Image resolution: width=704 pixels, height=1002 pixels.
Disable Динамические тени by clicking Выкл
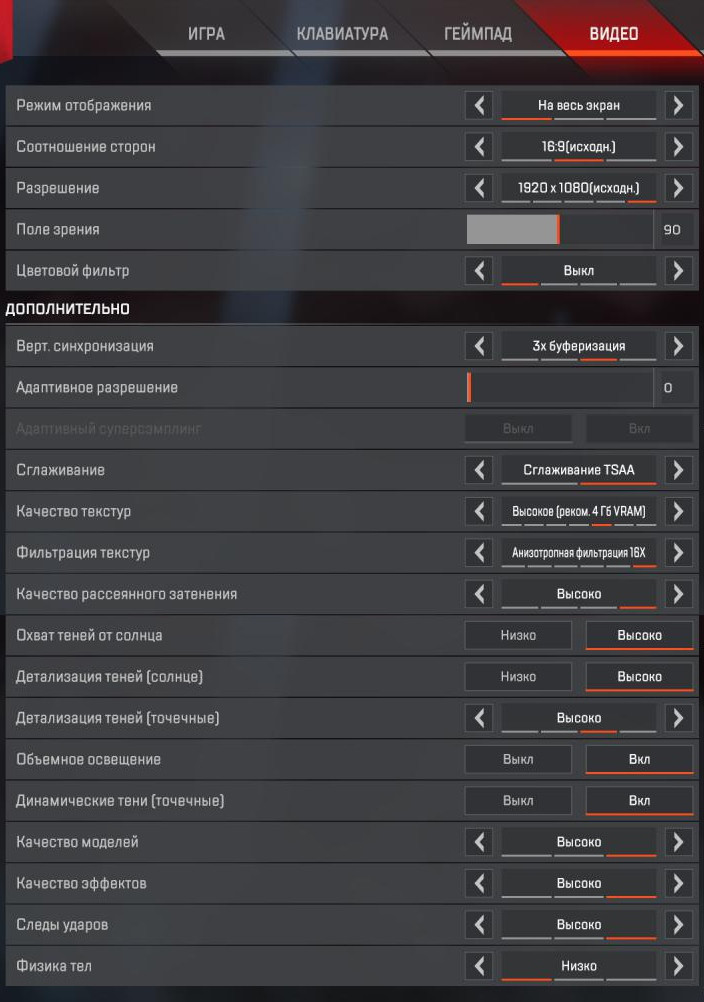click(518, 800)
